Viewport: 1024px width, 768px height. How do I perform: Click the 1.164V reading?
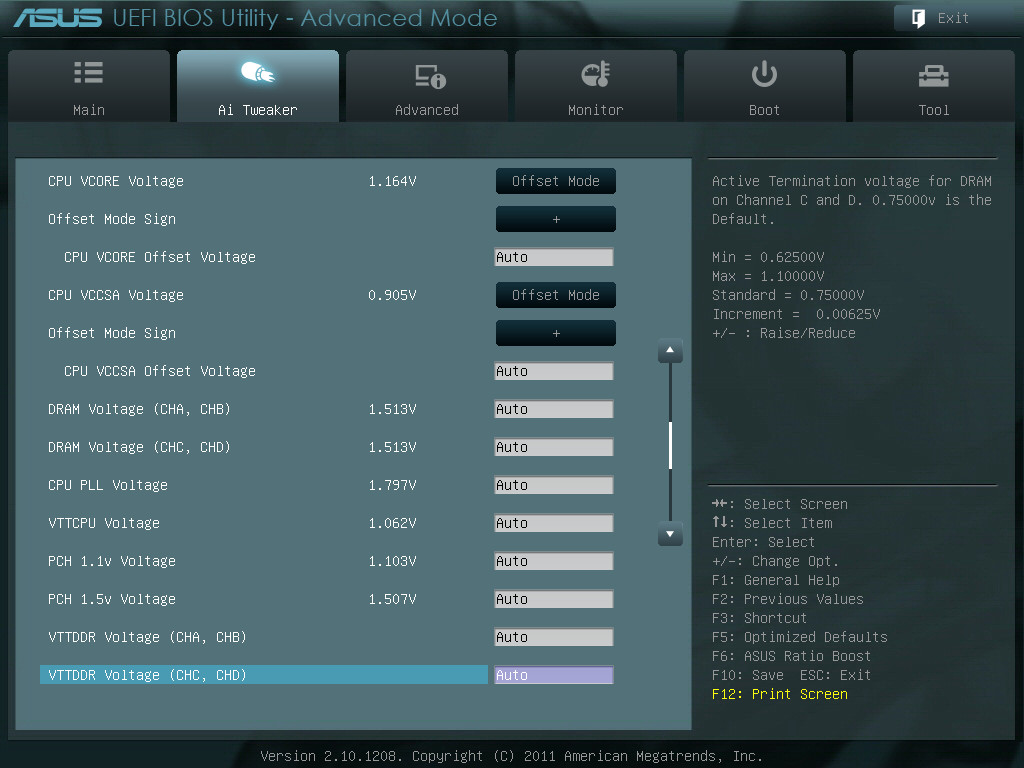[x=392, y=181]
